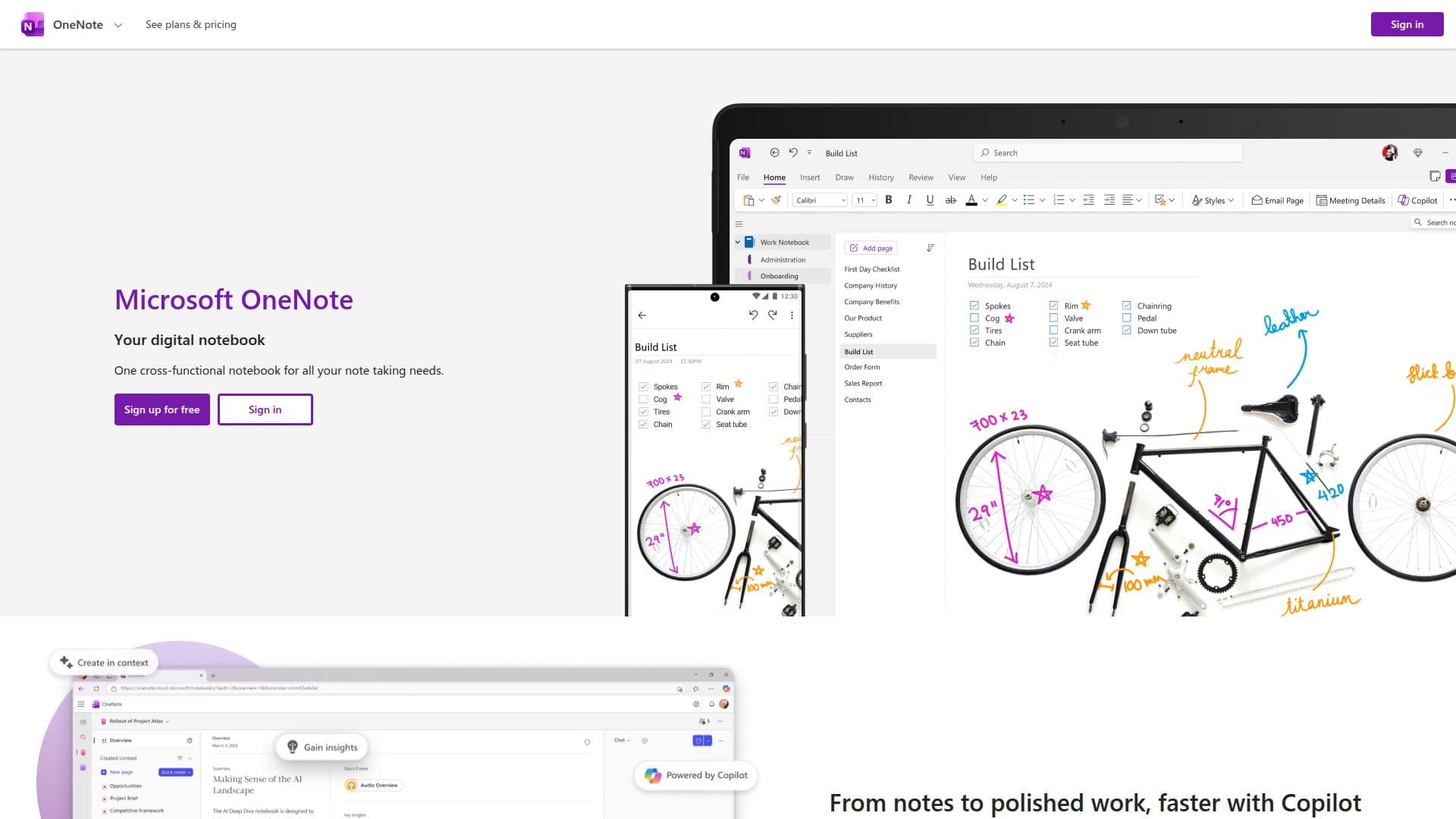
Task: Click the back arrow in the tablet title bar
Action: tap(774, 152)
